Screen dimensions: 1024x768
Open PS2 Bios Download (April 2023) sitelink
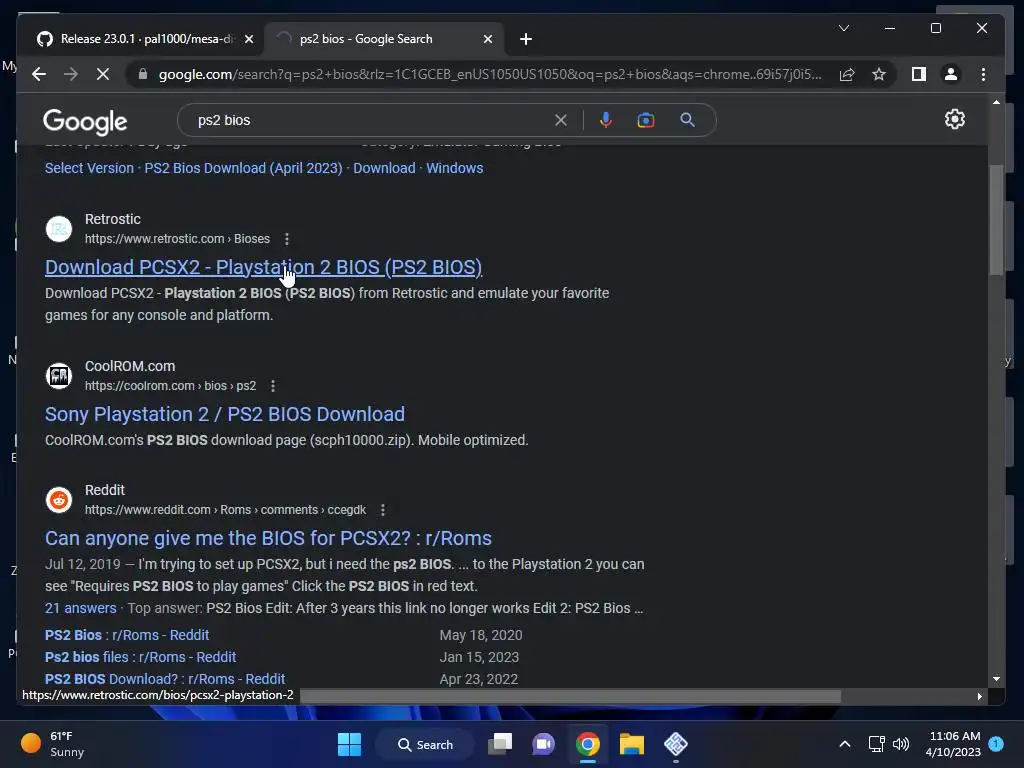point(243,168)
